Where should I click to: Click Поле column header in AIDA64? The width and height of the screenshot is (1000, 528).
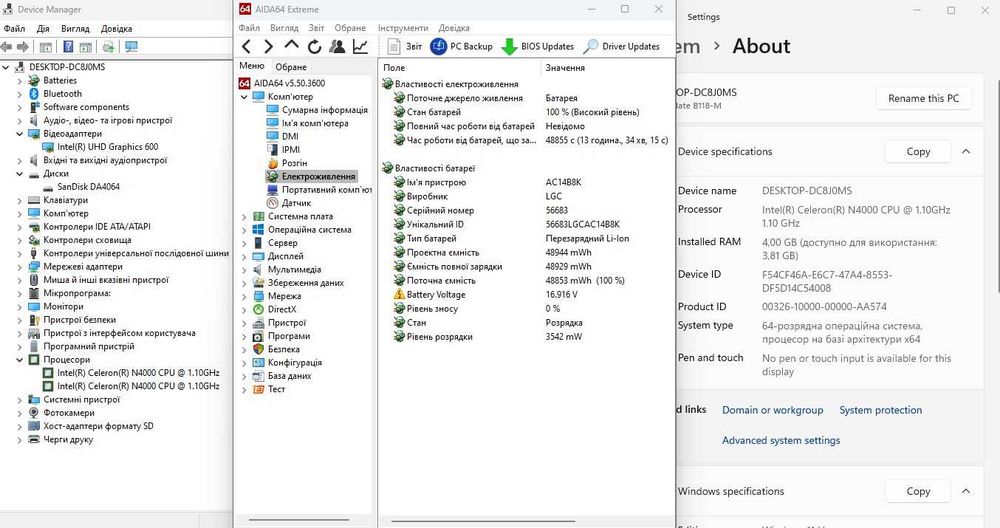pos(459,68)
